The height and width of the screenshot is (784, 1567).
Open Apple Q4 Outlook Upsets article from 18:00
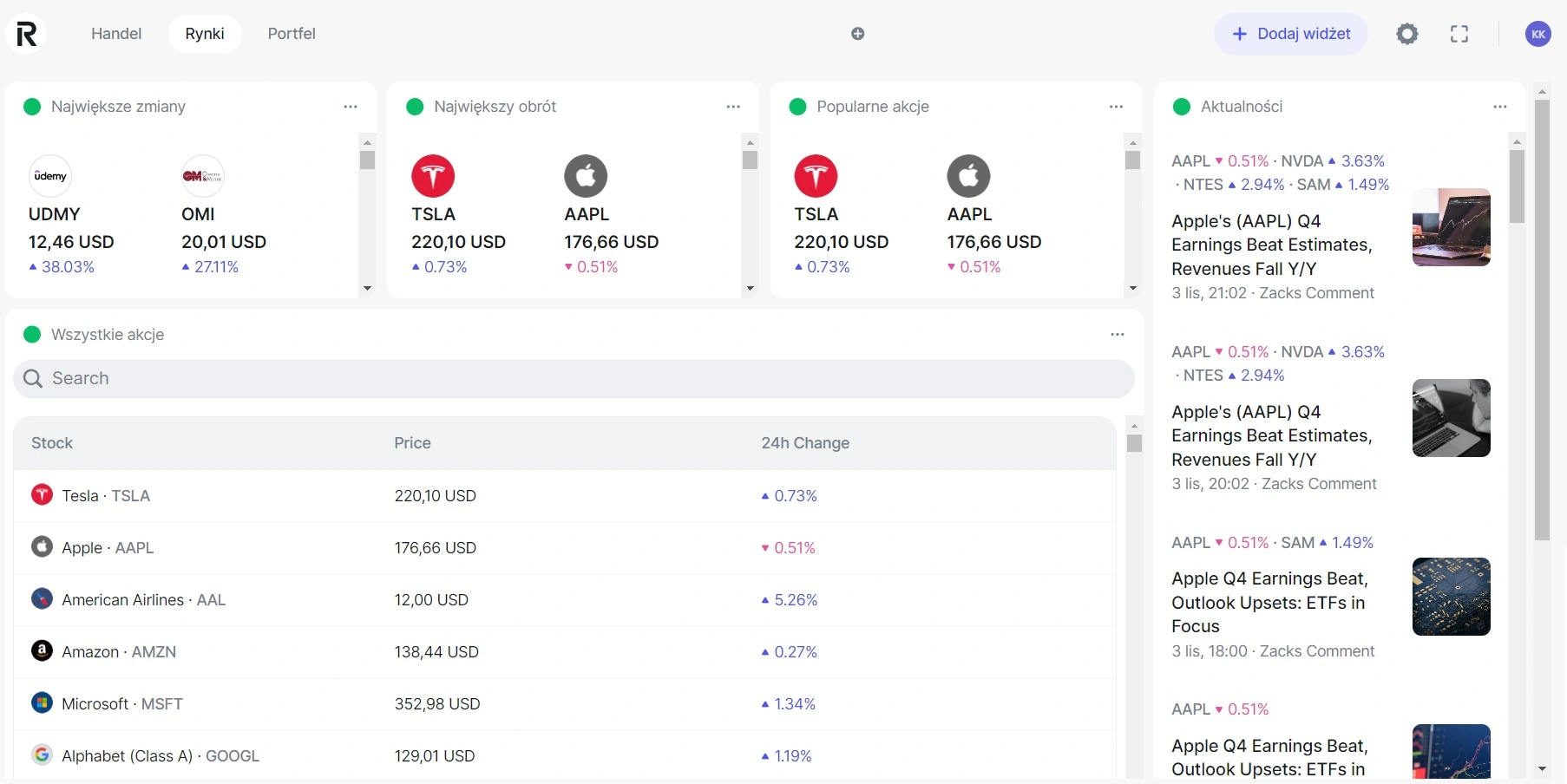[1269, 603]
